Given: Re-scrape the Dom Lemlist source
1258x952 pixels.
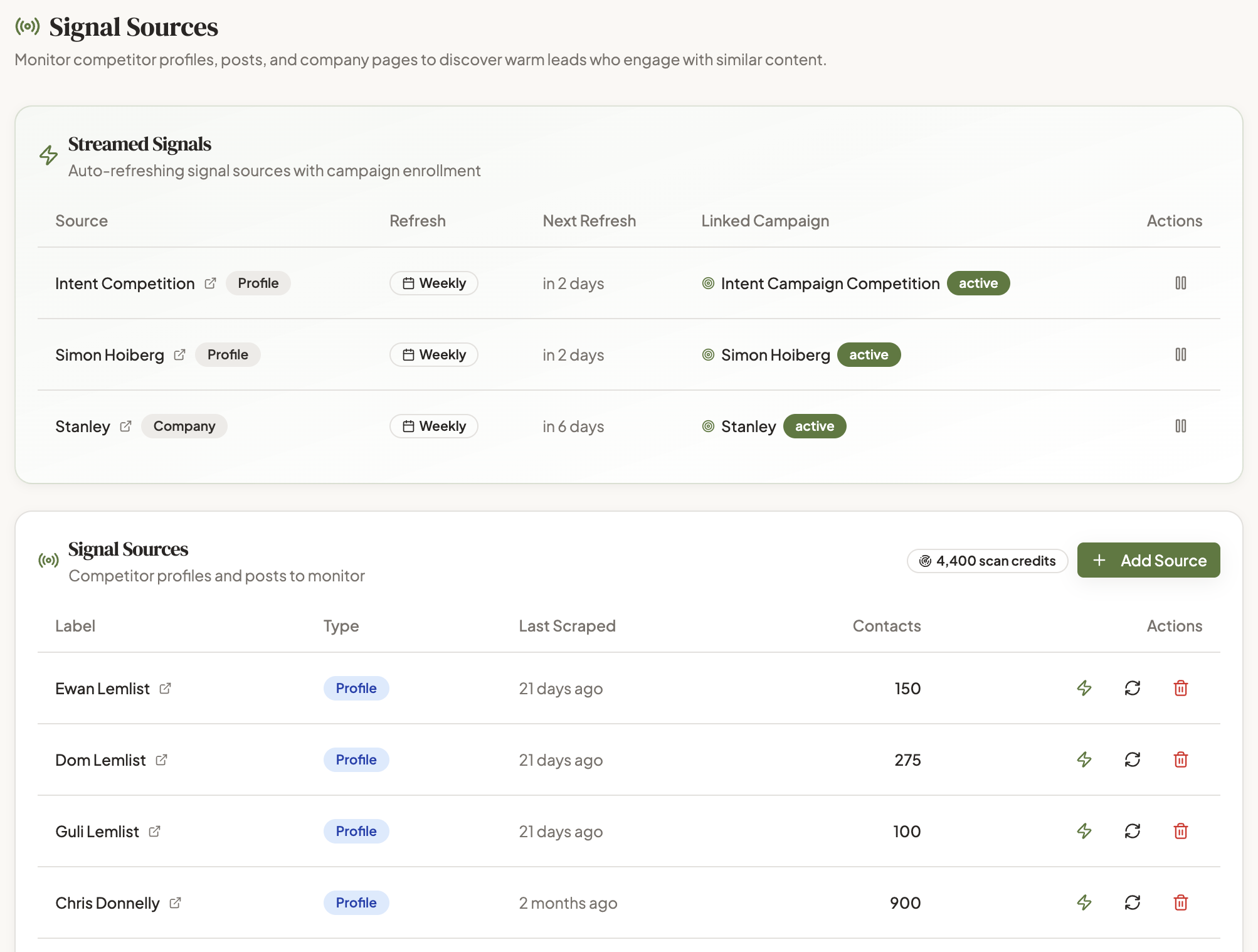Looking at the screenshot, I should pos(1132,759).
